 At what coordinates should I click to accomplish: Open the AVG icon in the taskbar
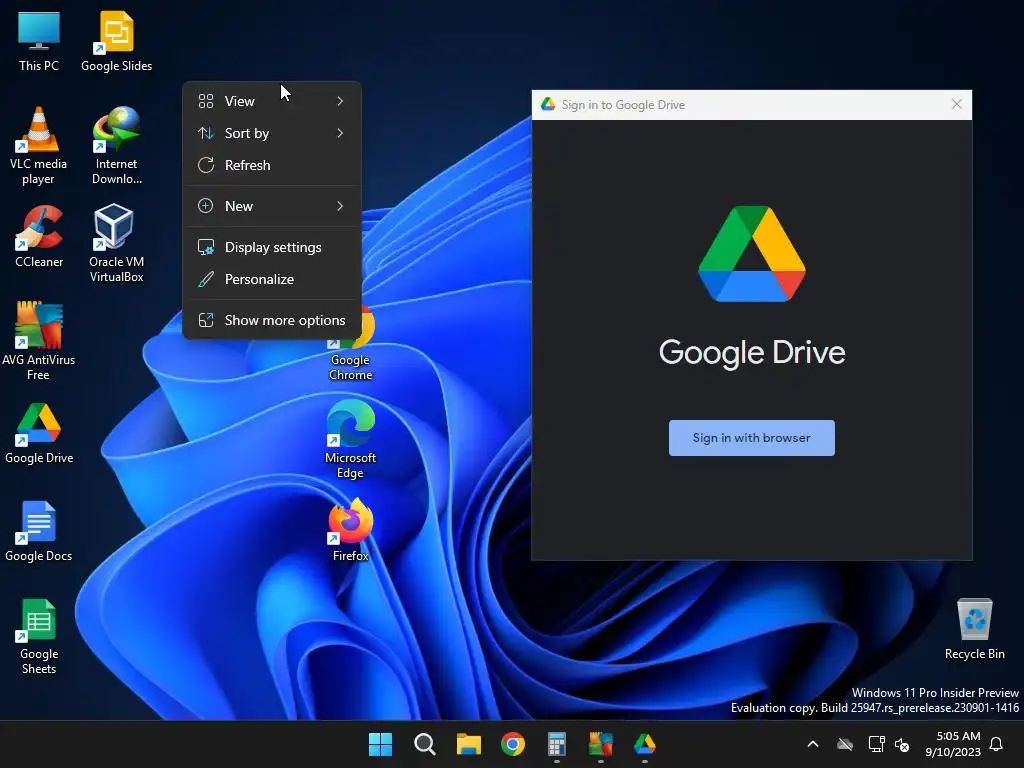click(x=601, y=744)
